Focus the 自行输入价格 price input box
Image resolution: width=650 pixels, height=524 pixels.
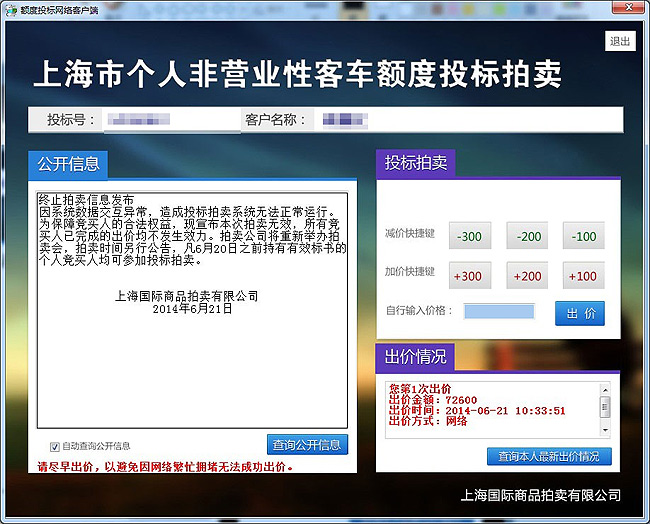coord(505,312)
